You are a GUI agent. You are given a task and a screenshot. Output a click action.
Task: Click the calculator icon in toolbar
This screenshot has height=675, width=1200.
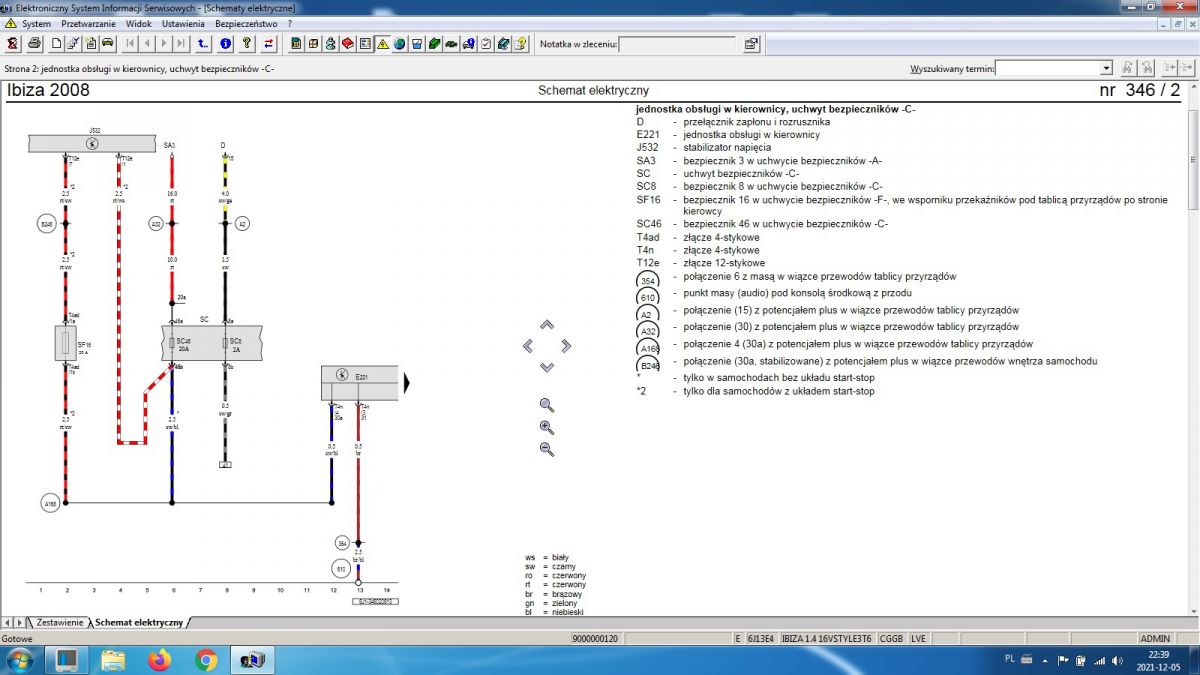click(296, 43)
